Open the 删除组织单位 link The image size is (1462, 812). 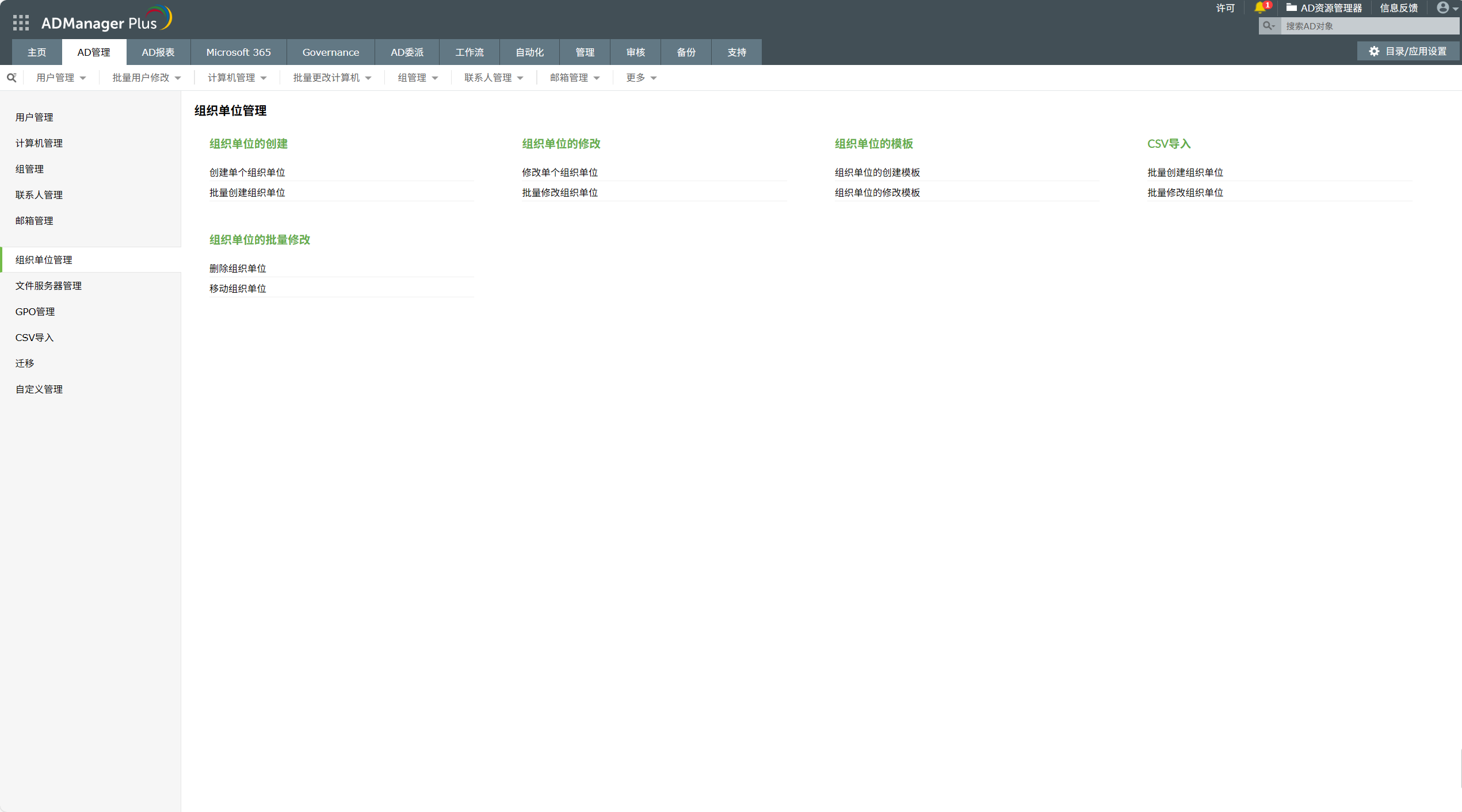point(238,269)
